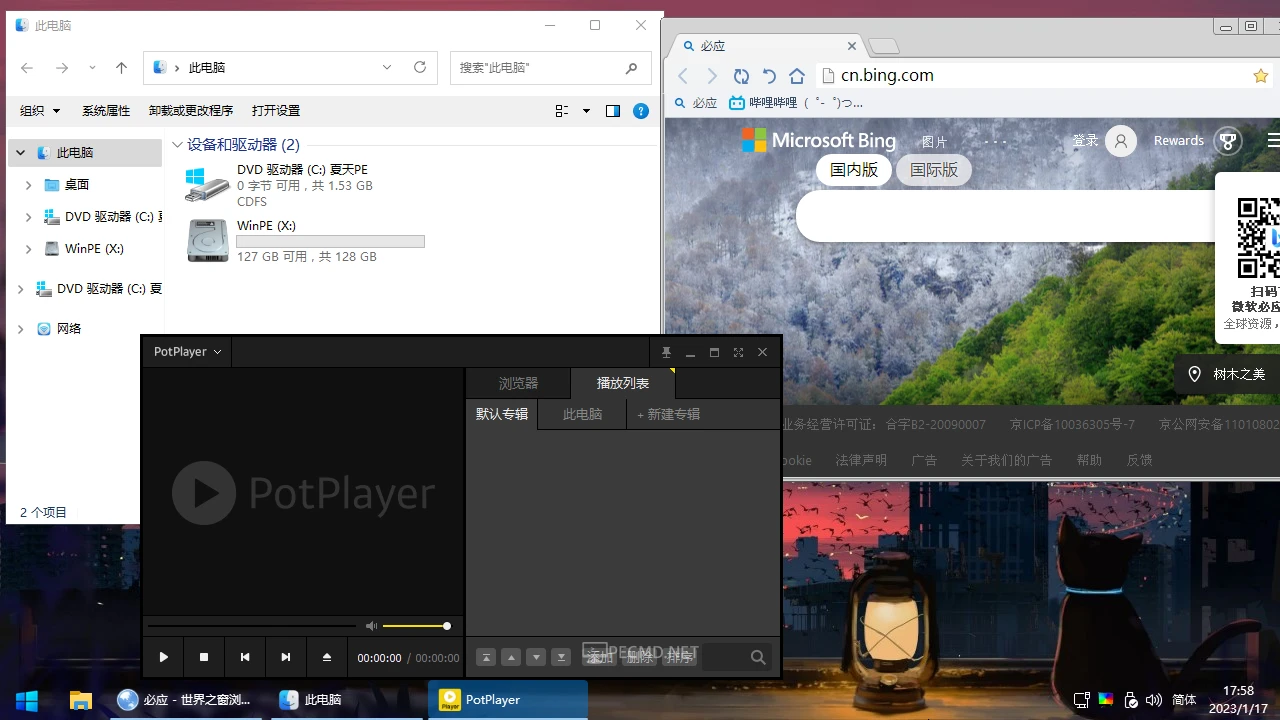Open the Windows Start menu
1280x720 pixels.
(x=26, y=700)
